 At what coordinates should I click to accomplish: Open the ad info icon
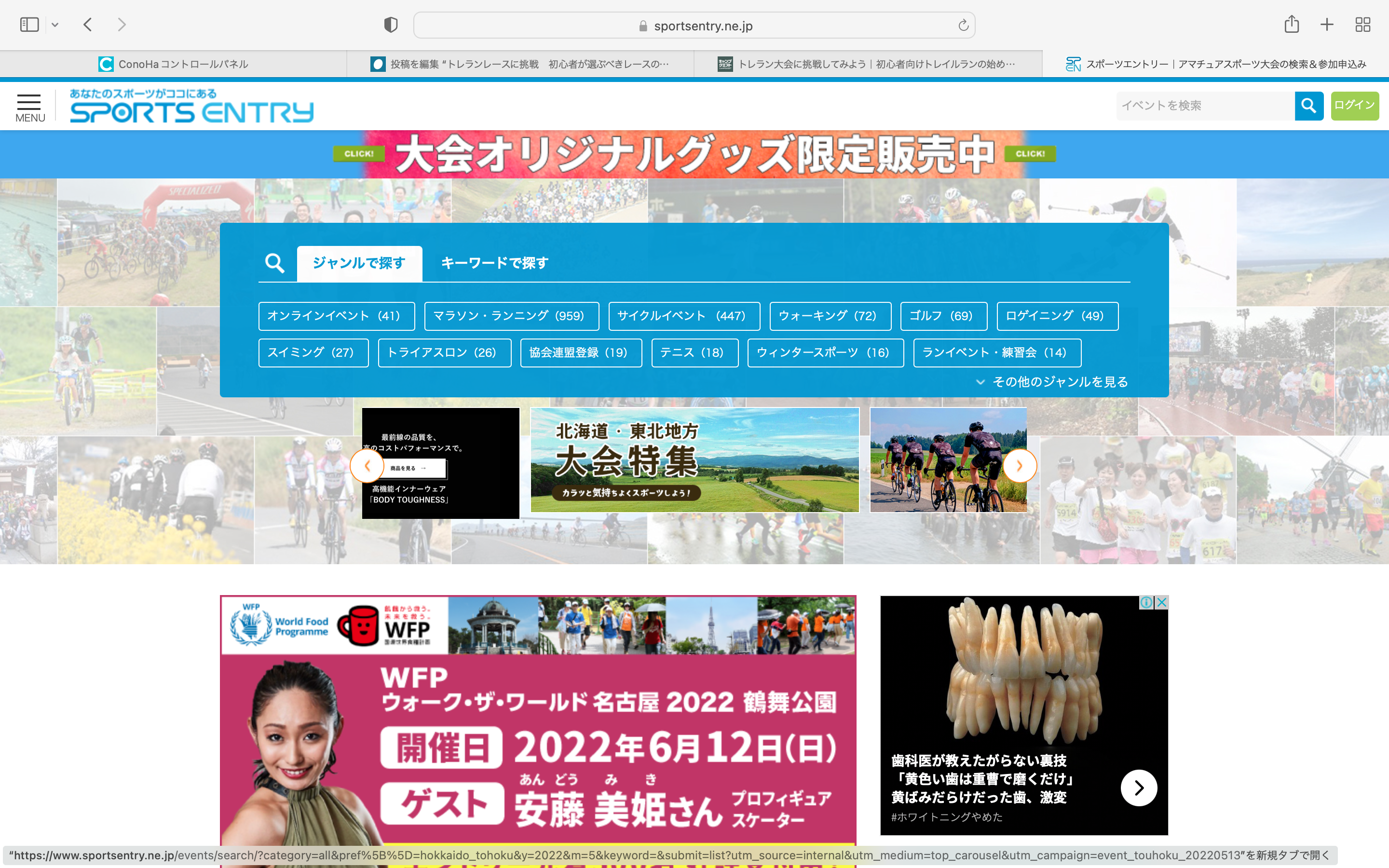1146,602
